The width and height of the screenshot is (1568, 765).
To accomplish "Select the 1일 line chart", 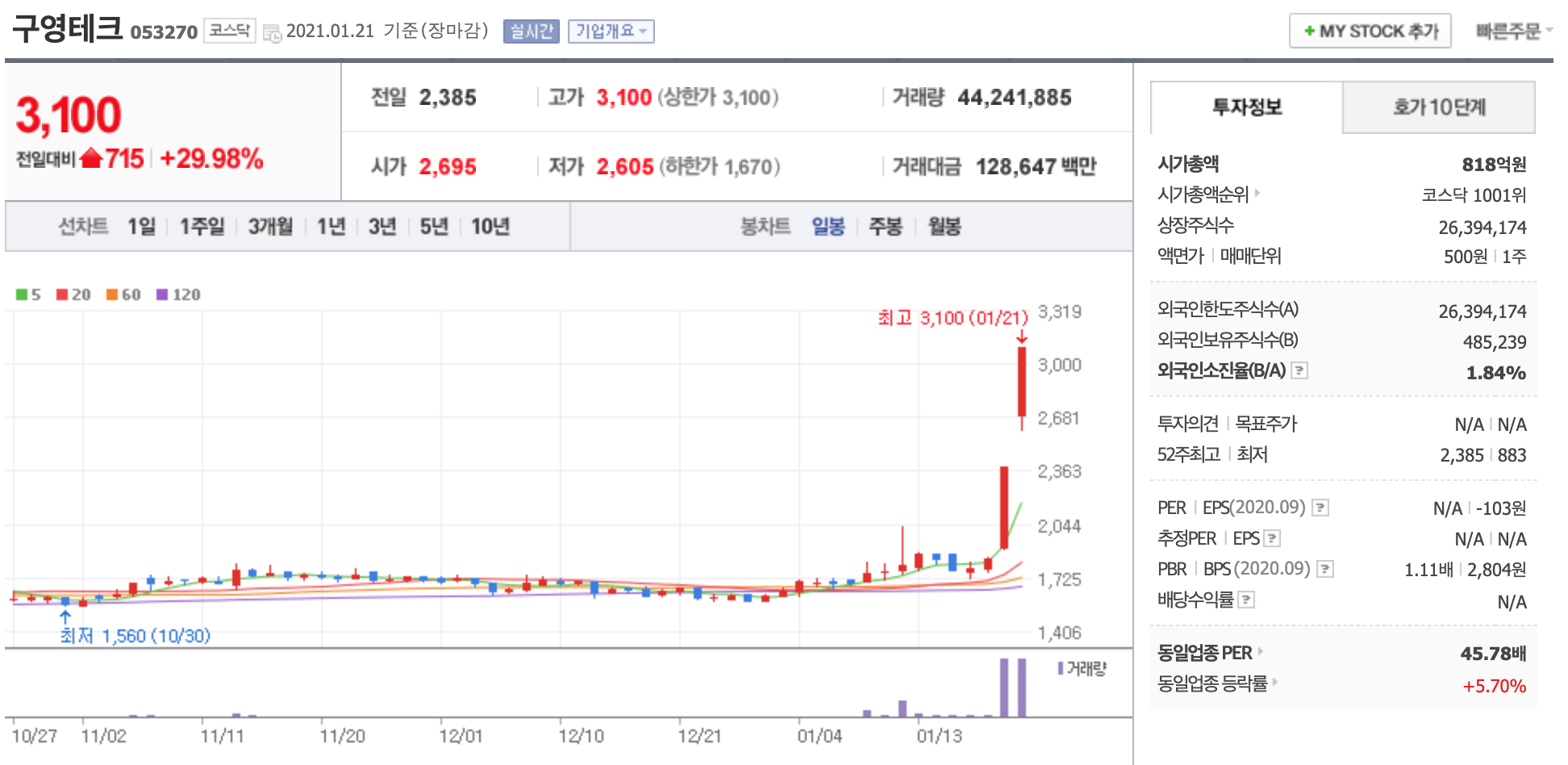I will tap(141, 227).
